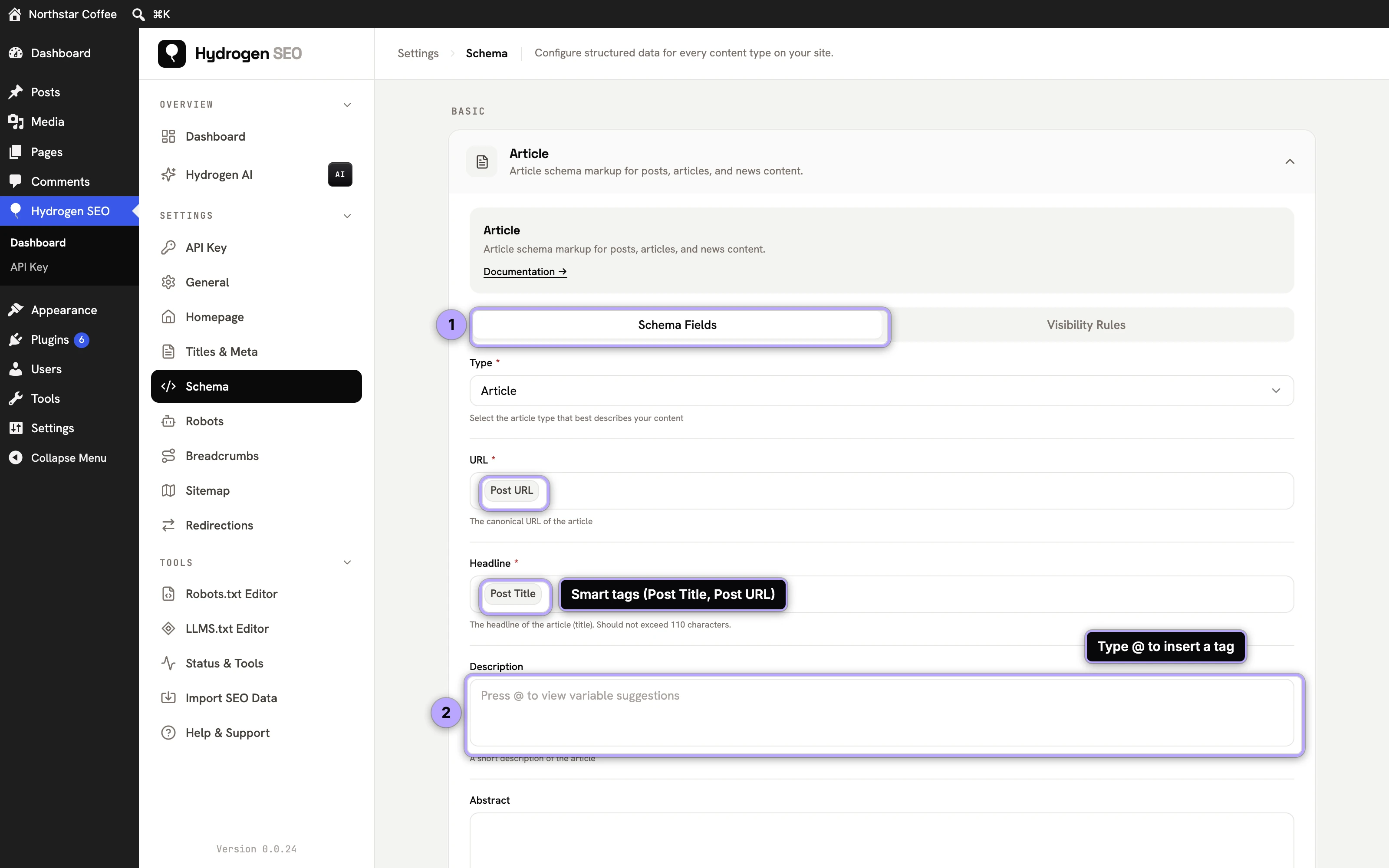Collapse the Tools section chevron

(x=347, y=562)
